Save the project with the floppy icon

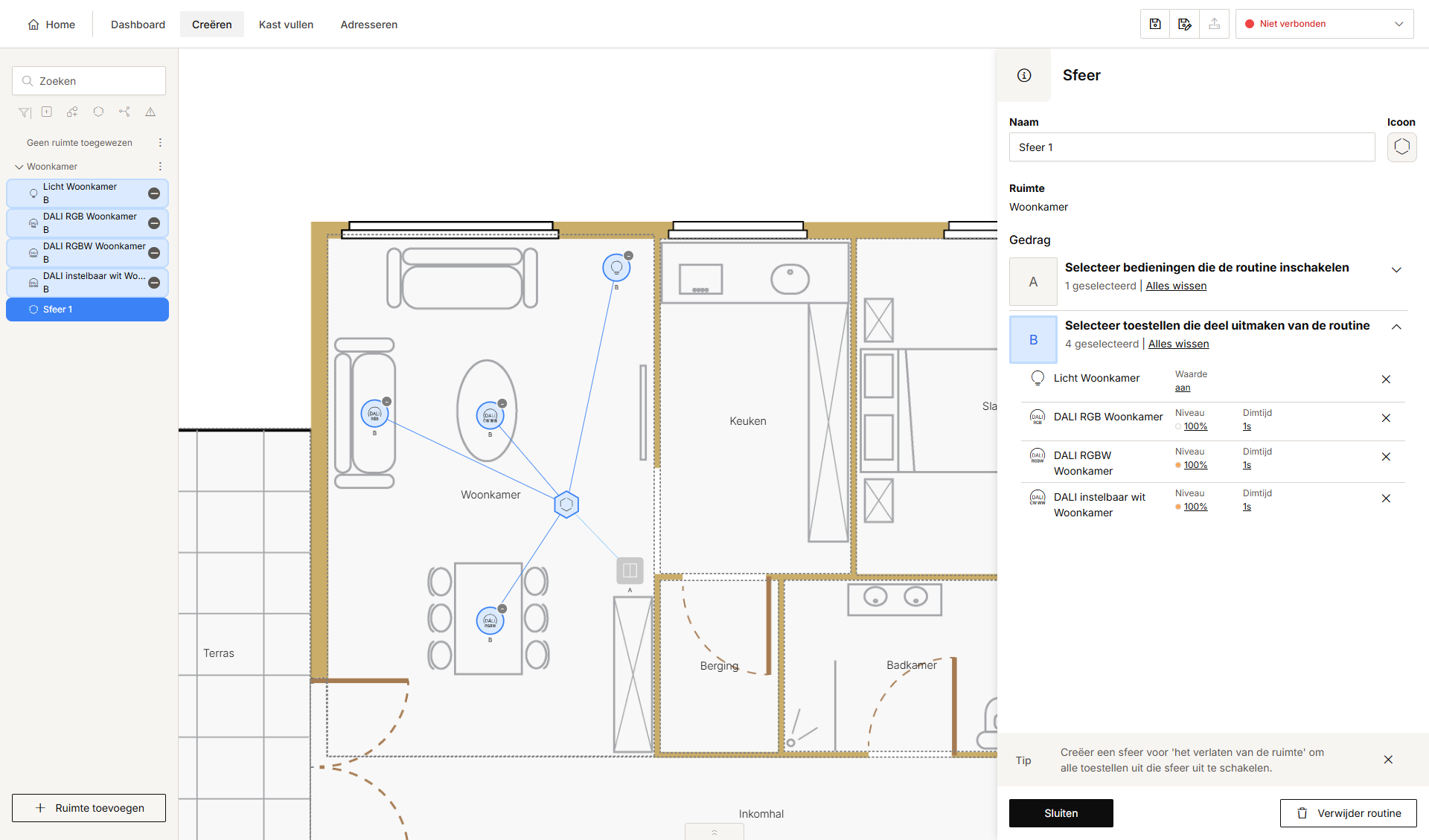(x=1155, y=24)
